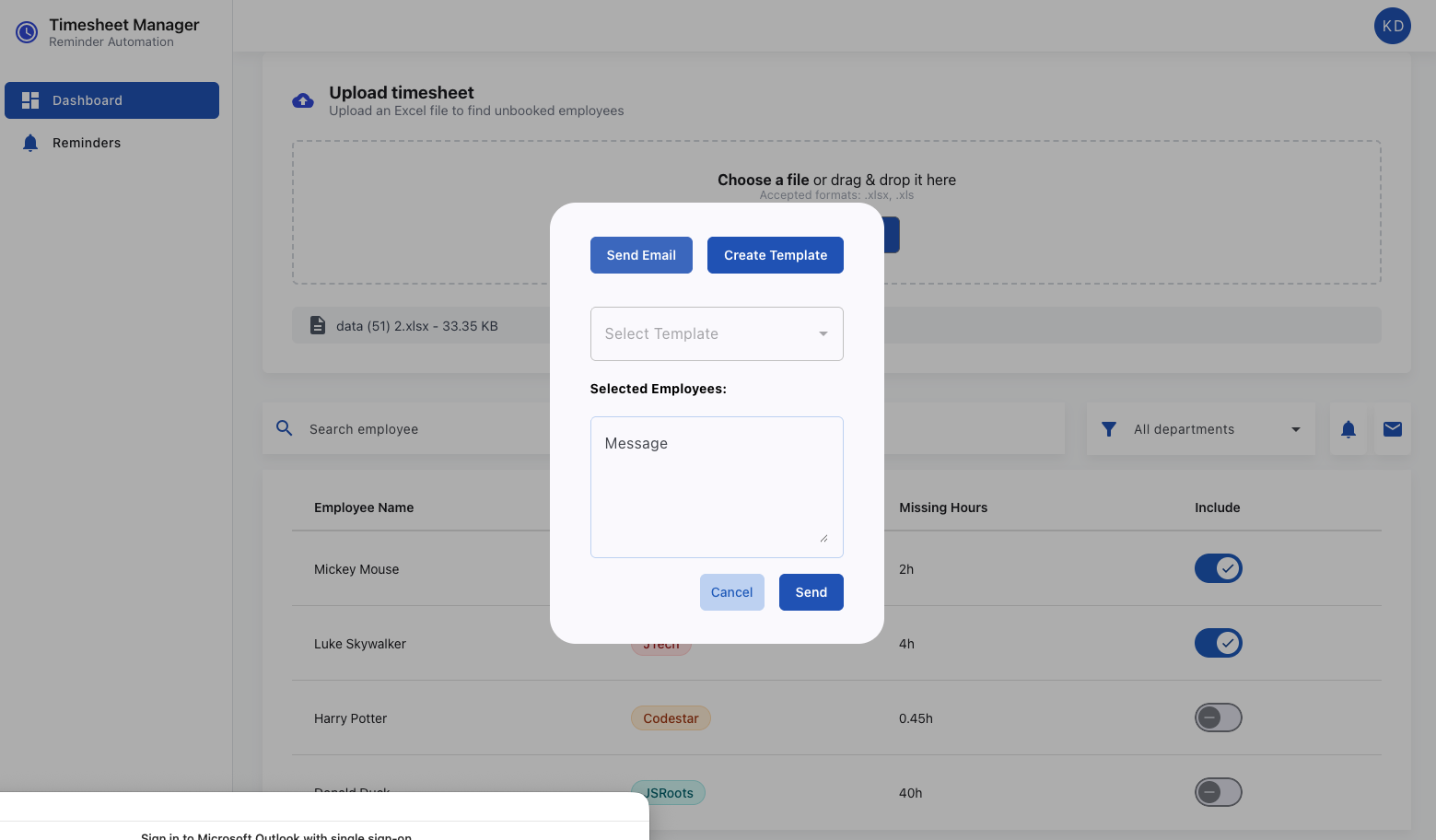1436x840 pixels.
Task: Click the Timesheet Manager clock logo
Action: click(x=27, y=33)
